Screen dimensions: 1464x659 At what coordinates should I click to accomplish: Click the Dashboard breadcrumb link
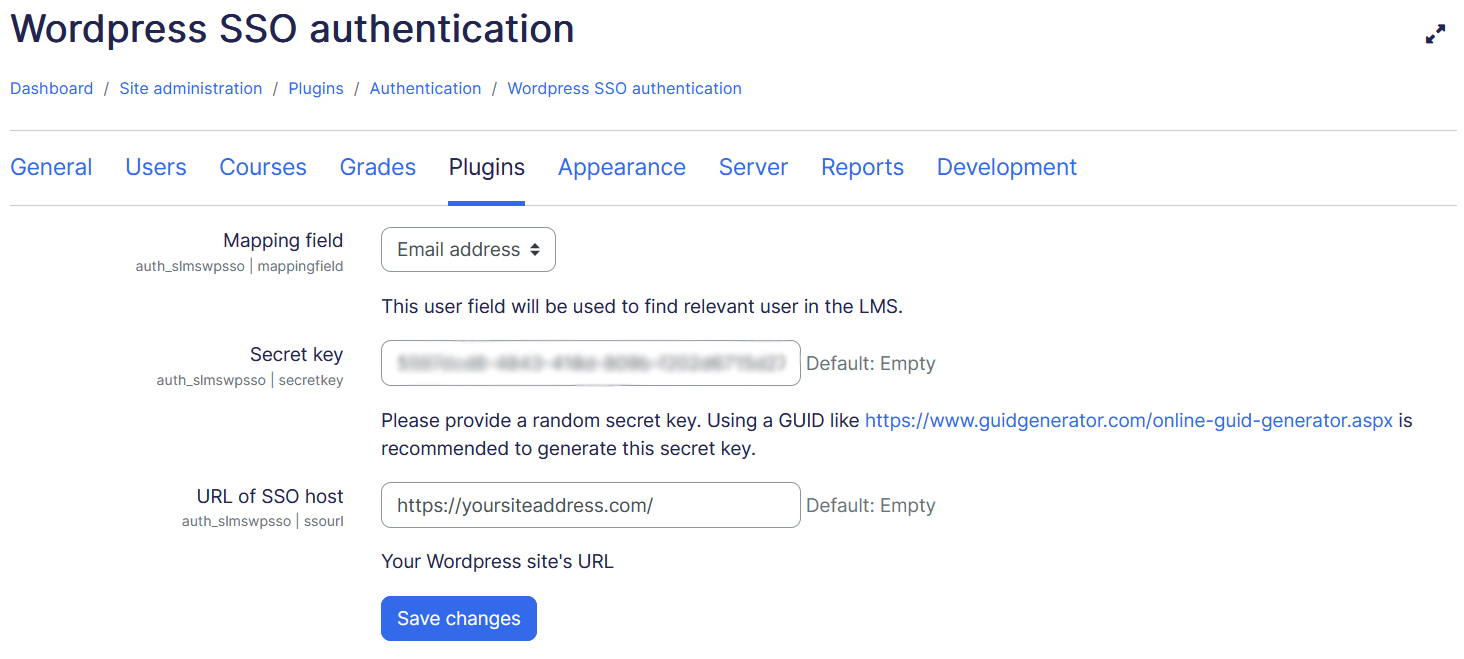51,88
